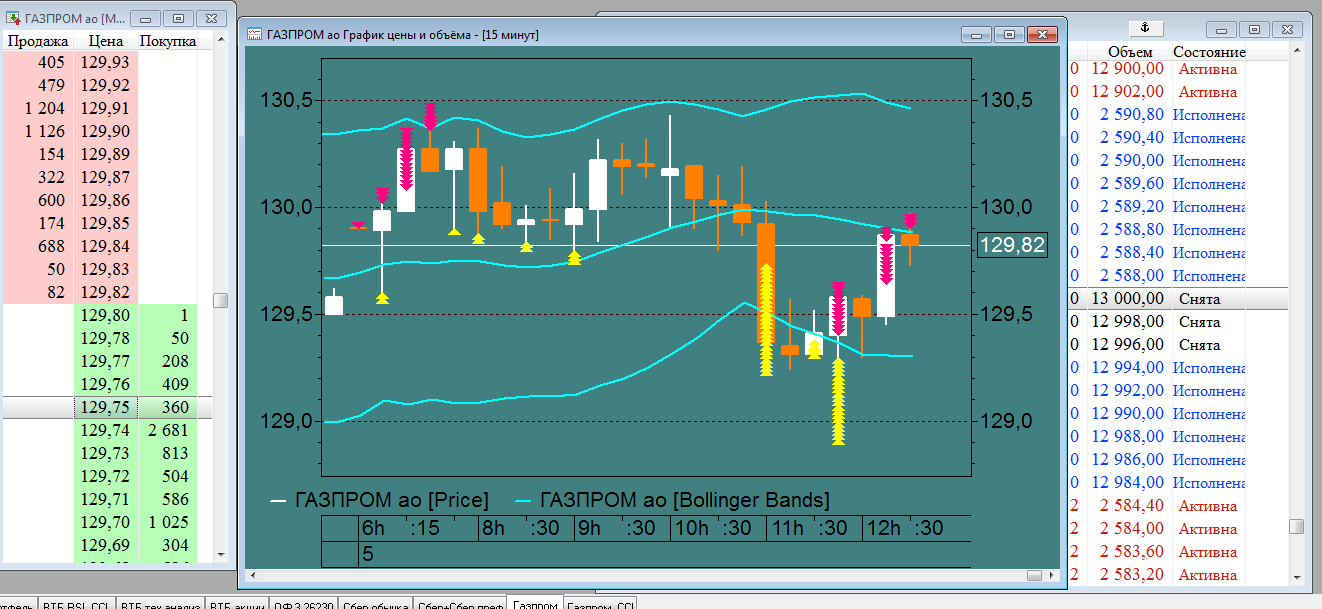Select cancelled order with volume 13 000,00

1178,299
